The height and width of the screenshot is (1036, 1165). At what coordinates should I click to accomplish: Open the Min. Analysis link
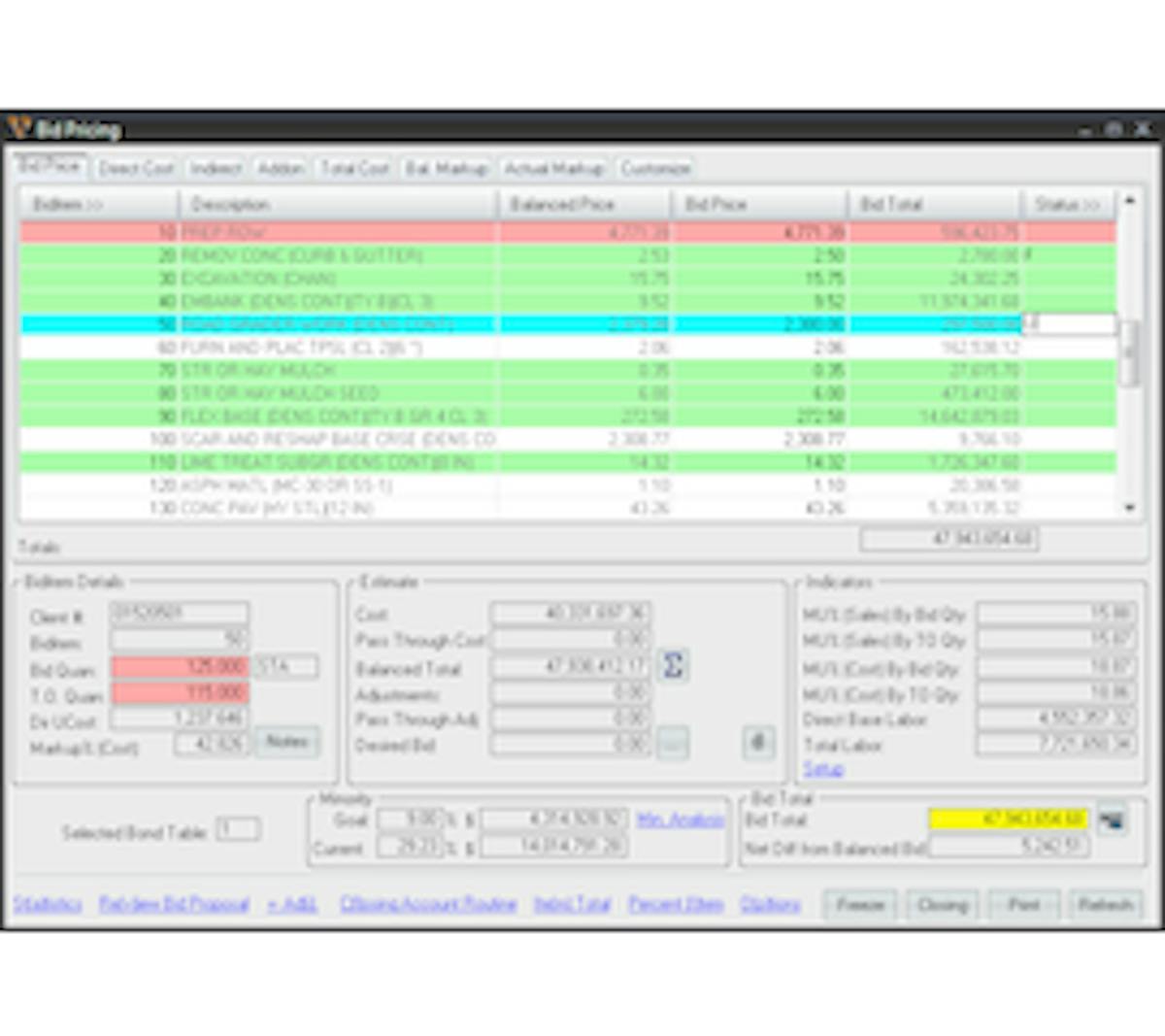(x=681, y=820)
